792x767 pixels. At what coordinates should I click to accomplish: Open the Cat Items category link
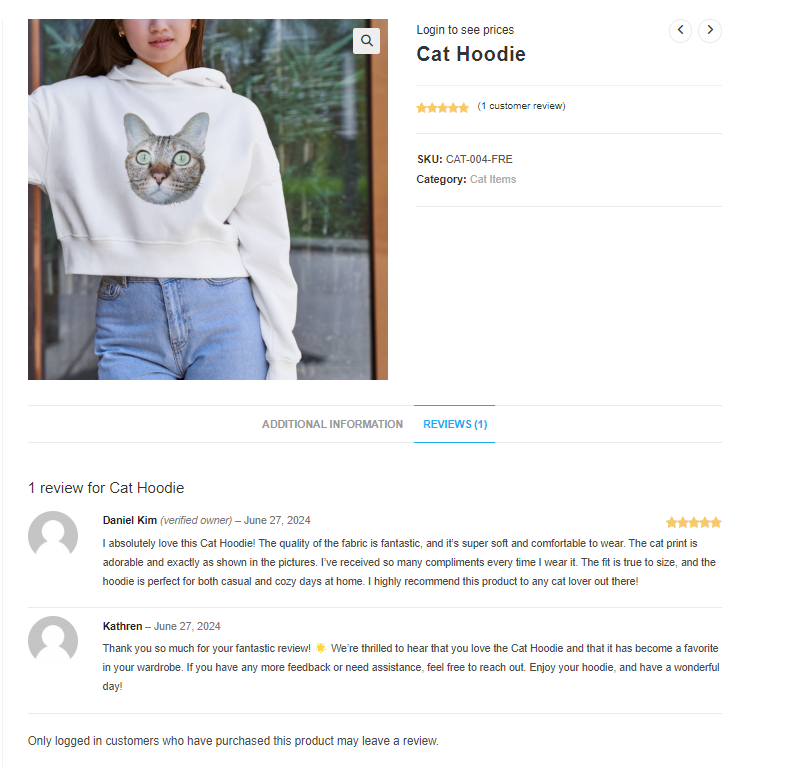[x=493, y=179]
